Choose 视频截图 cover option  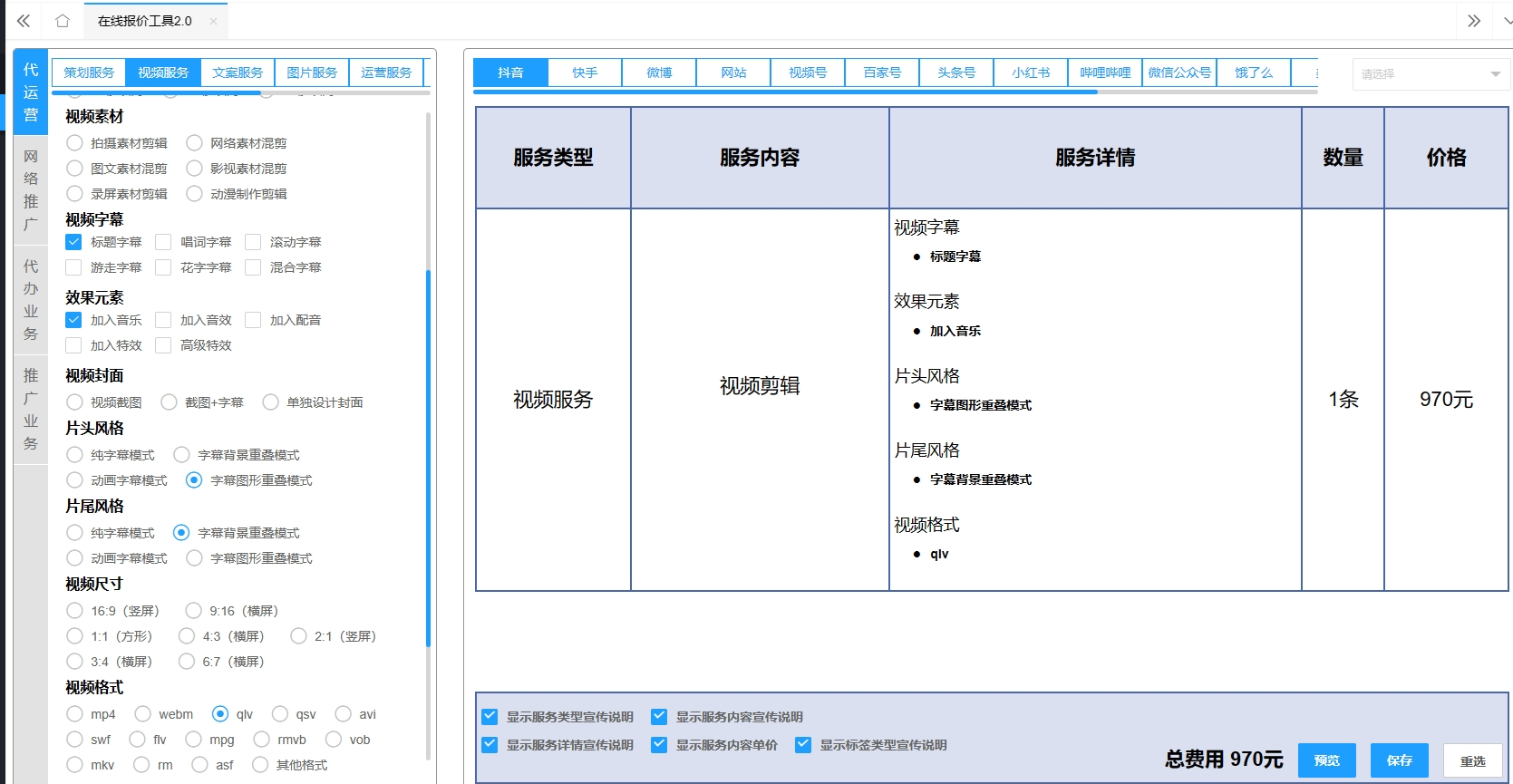click(74, 402)
